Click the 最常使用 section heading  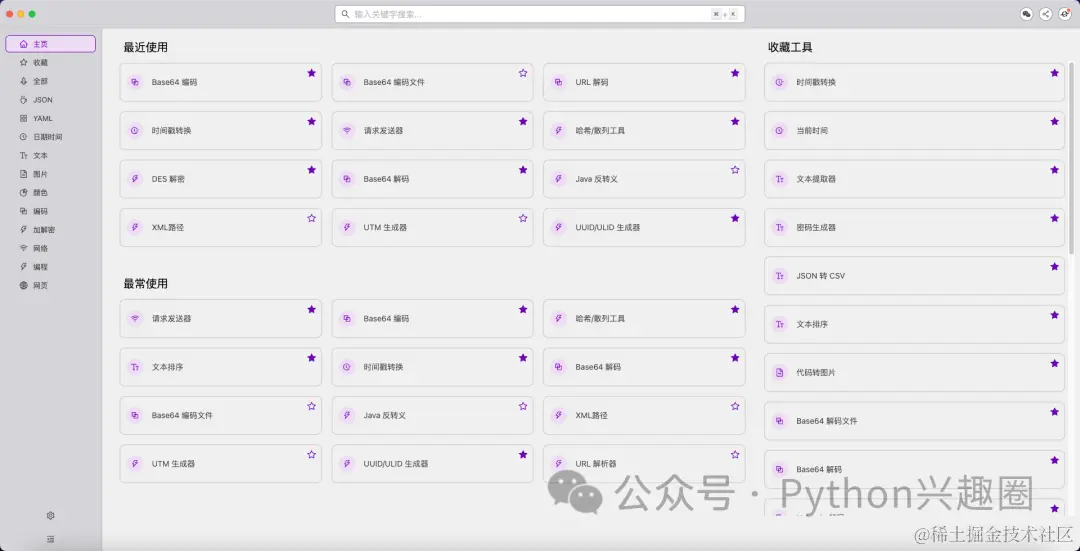pos(145,284)
